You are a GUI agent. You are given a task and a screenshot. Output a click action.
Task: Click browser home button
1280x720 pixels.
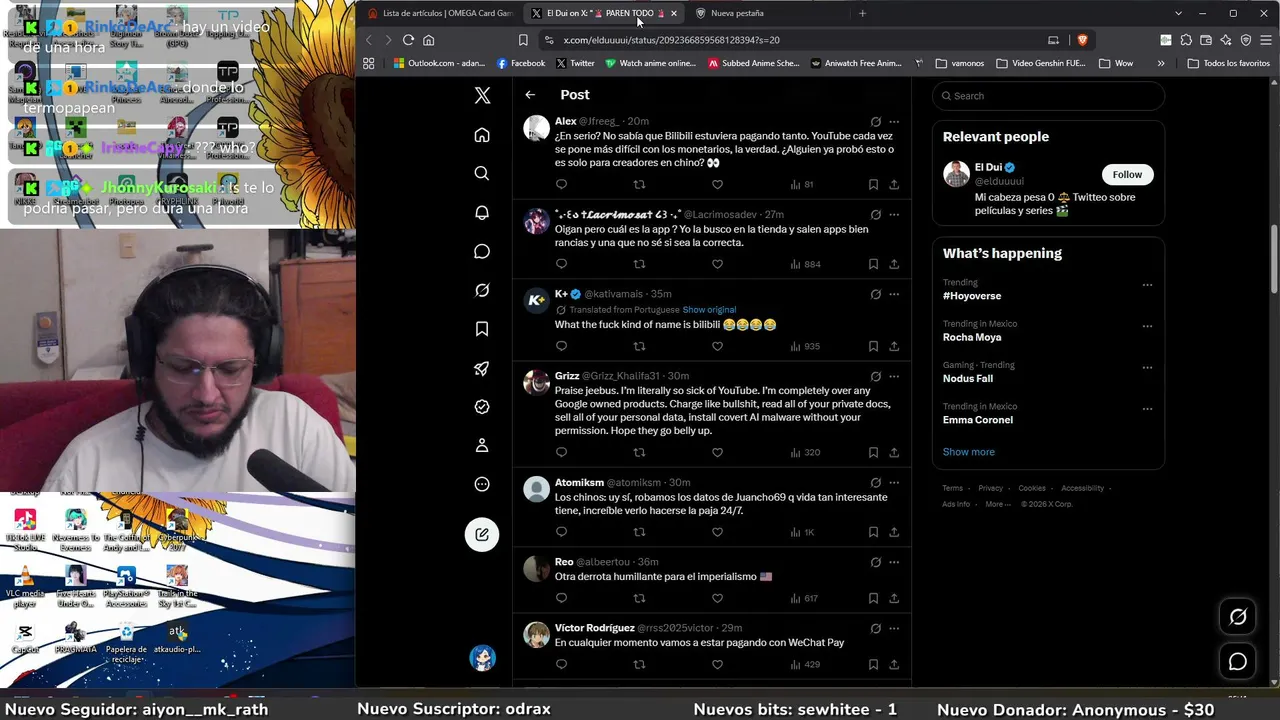[x=429, y=40]
